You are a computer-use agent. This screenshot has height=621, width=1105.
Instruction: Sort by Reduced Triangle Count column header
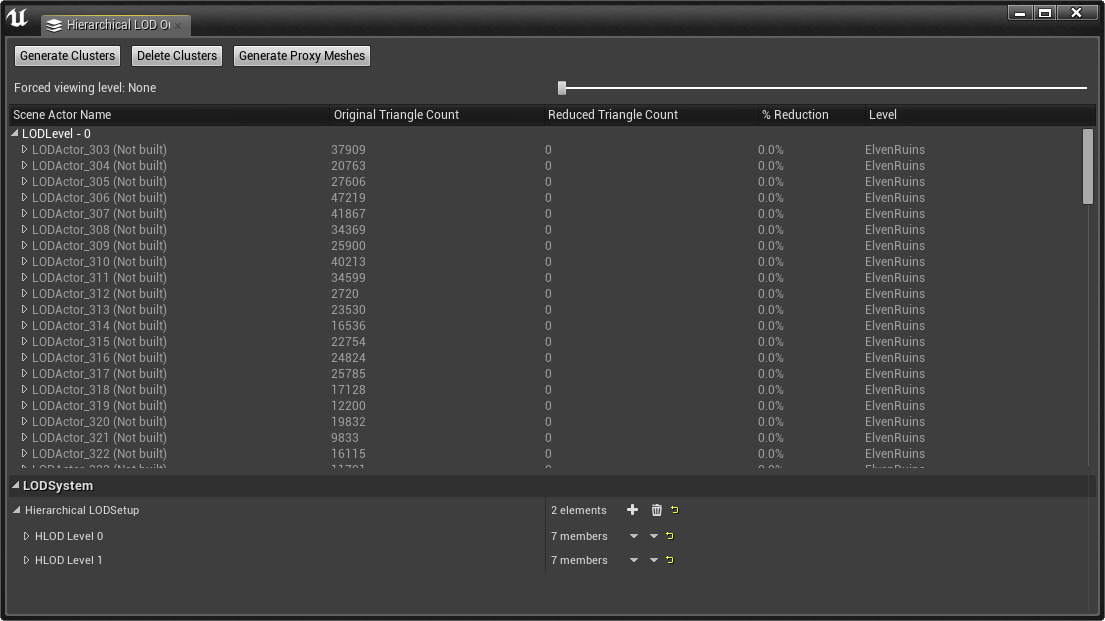[x=651, y=114]
